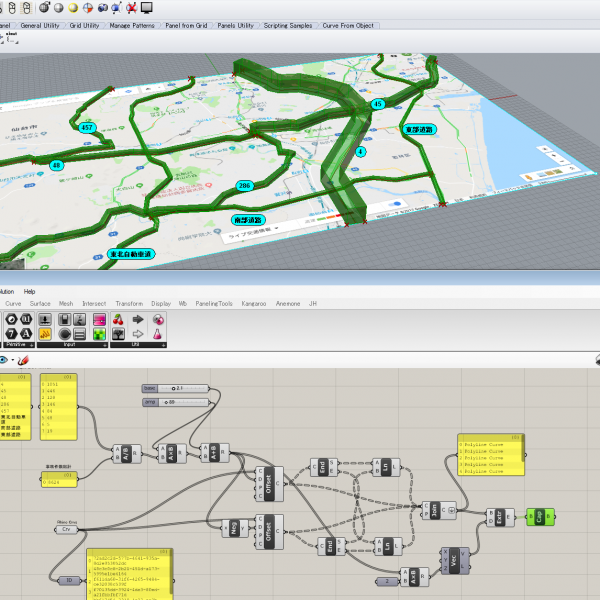Switch to the PanelingTools component tab

pos(214,303)
